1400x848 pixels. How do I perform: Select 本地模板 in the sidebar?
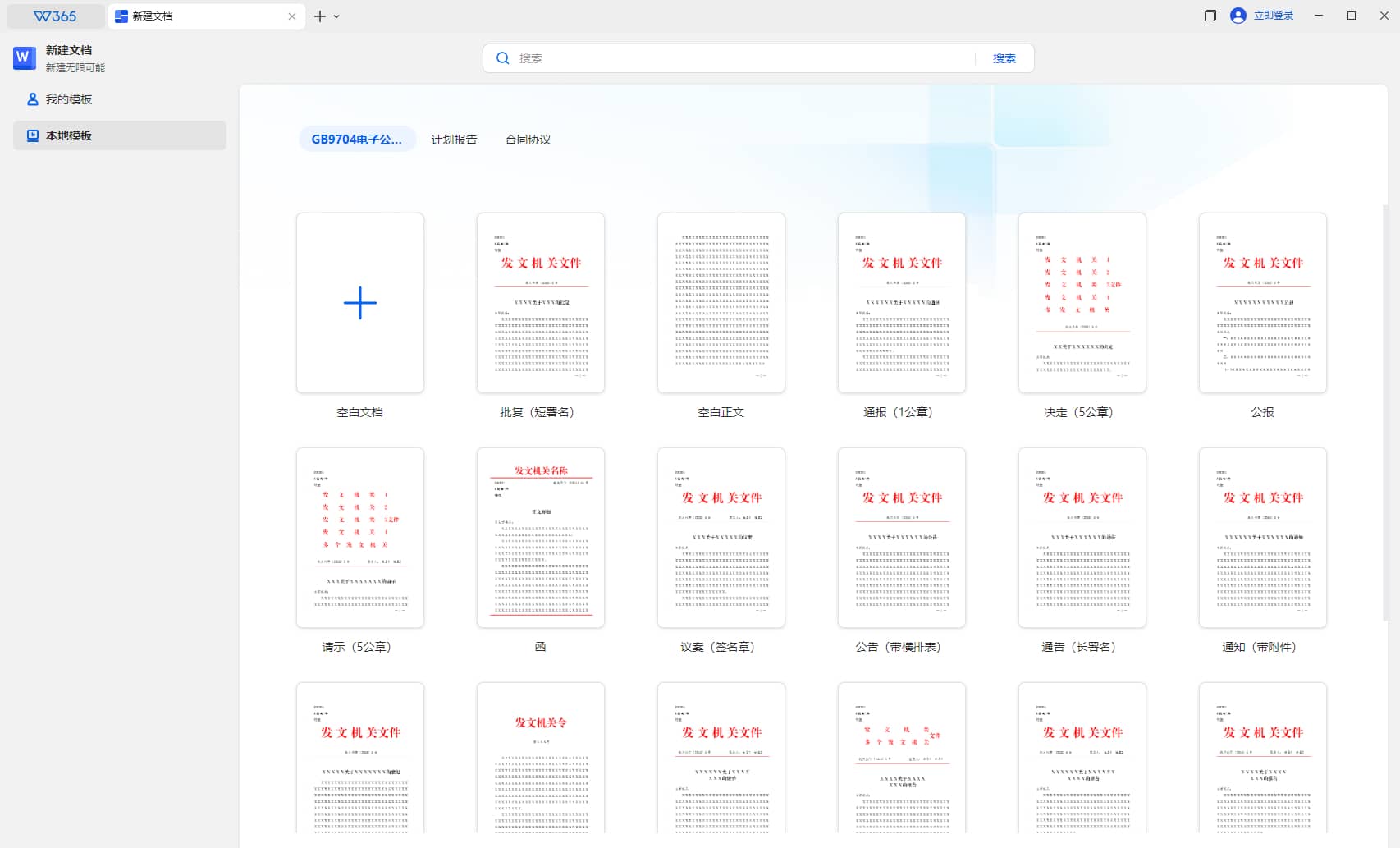coord(69,135)
